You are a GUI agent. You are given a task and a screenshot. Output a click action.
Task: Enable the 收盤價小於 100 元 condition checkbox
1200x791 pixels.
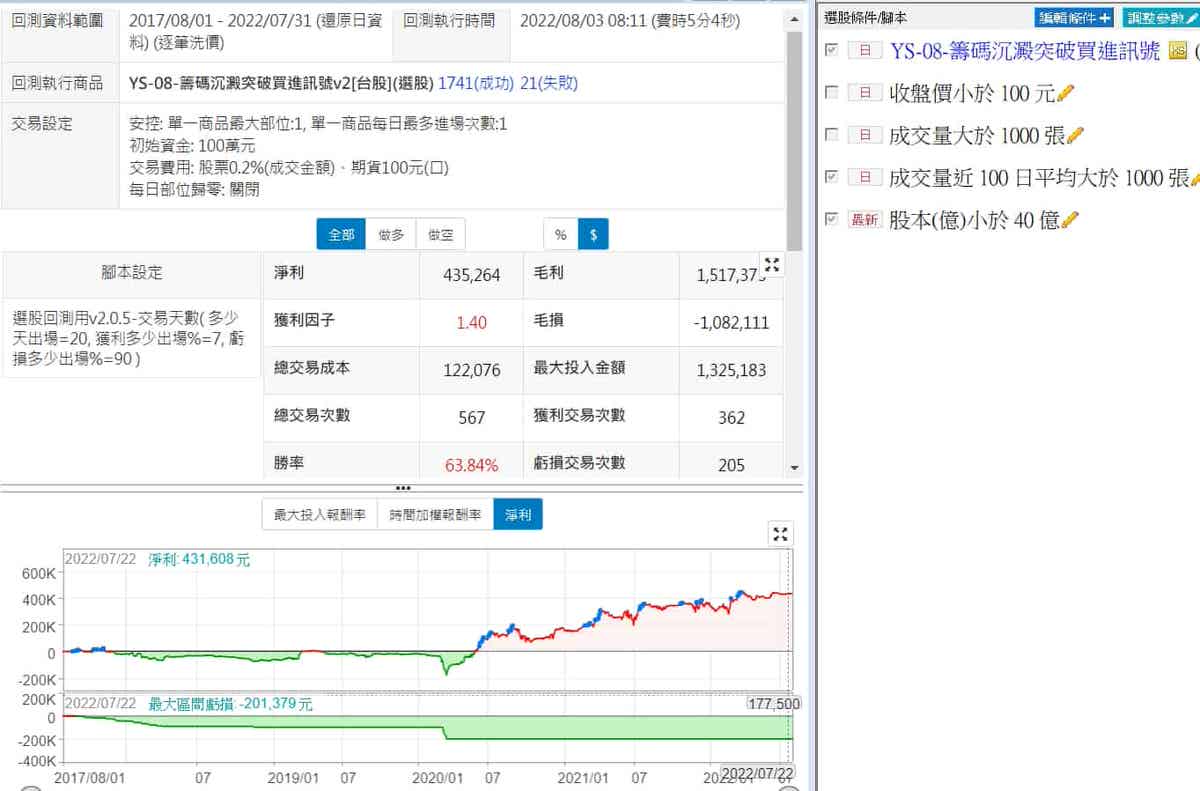point(831,93)
